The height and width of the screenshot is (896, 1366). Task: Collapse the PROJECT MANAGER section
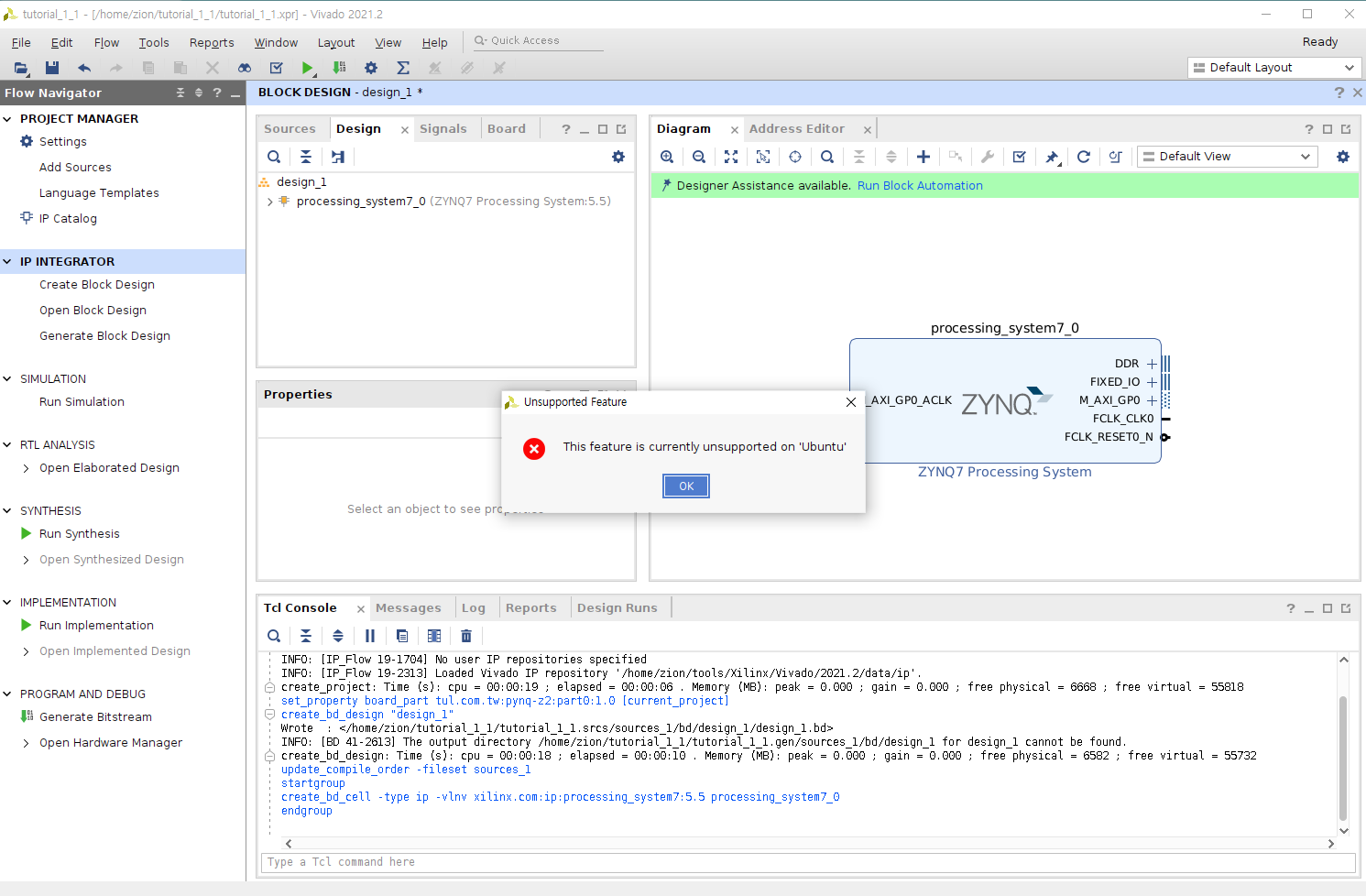click(x=7, y=119)
